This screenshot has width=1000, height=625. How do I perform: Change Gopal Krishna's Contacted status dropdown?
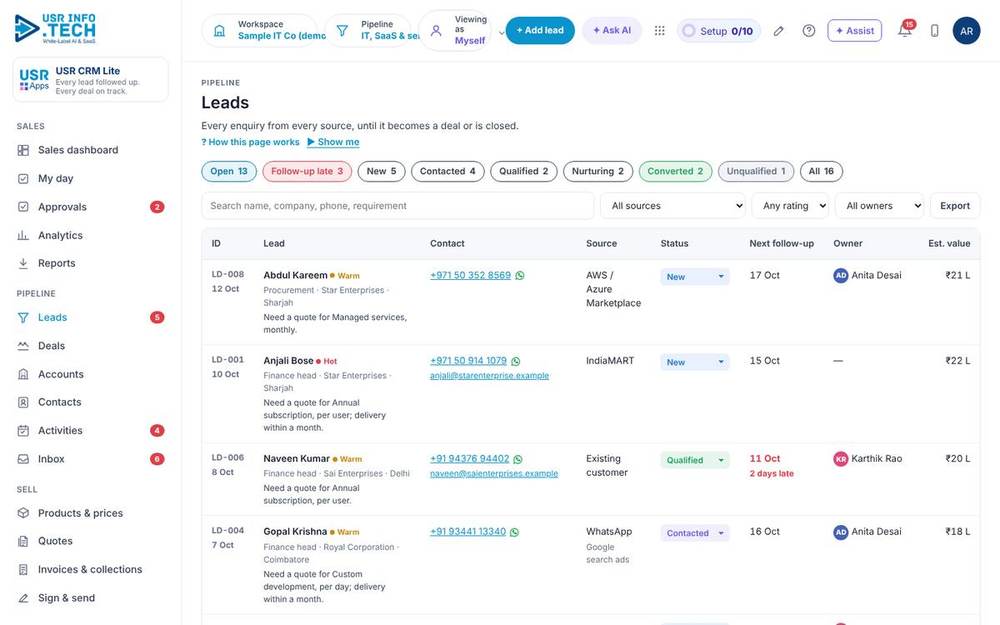click(695, 533)
